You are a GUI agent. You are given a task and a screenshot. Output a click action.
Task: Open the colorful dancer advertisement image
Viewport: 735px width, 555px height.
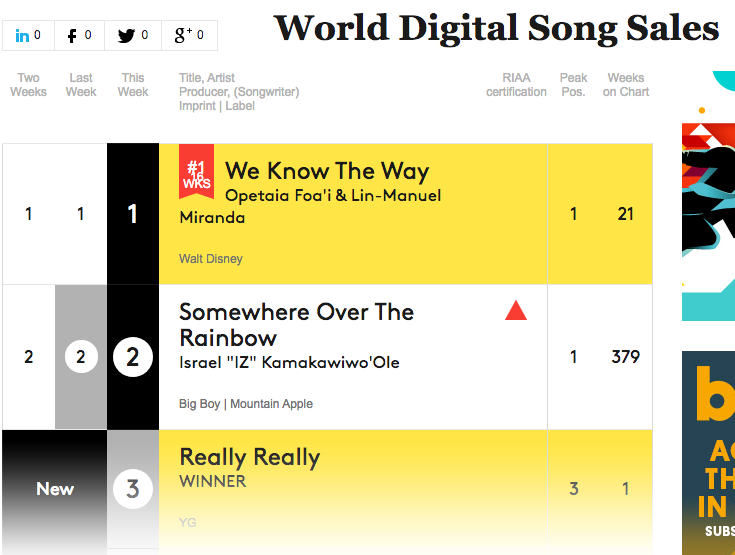pyautogui.click(x=708, y=222)
